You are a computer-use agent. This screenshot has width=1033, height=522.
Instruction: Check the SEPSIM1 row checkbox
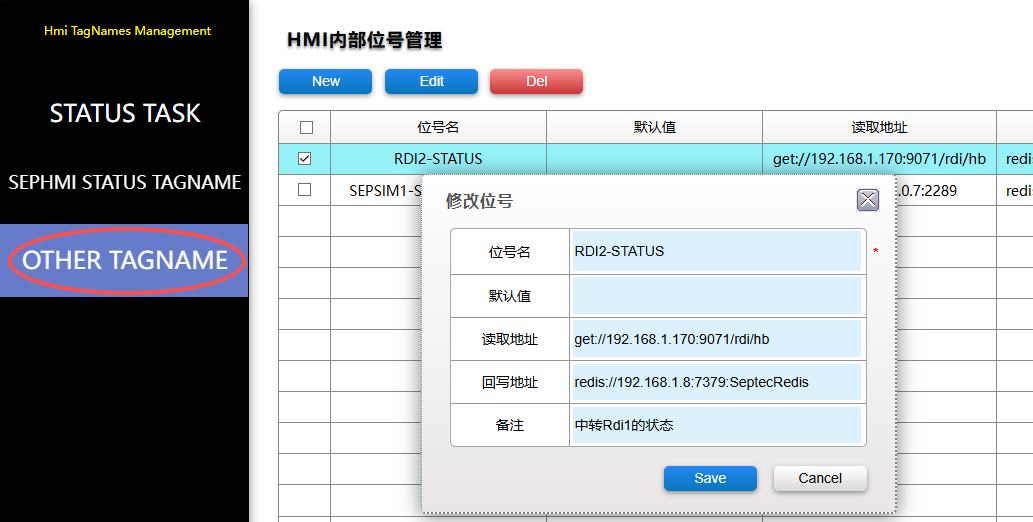[305, 190]
